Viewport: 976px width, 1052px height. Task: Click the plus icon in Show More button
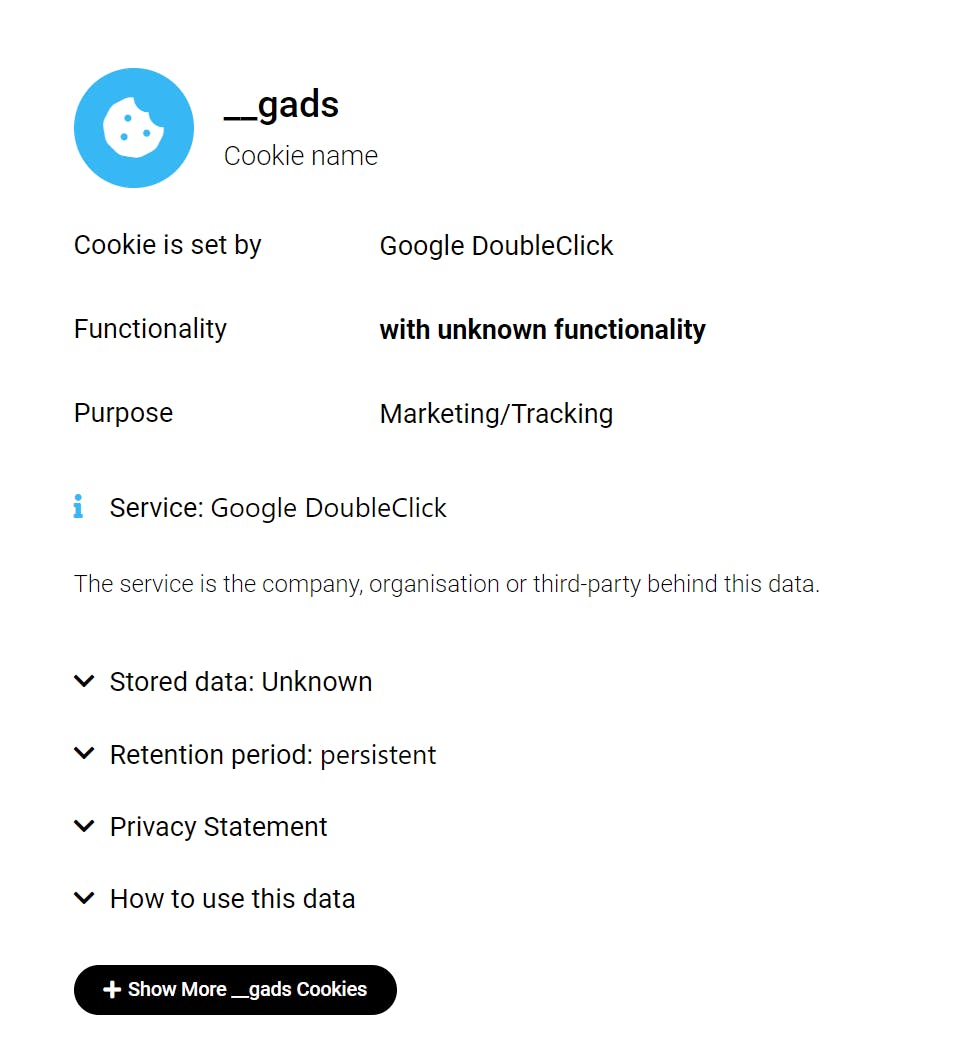click(x=112, y=990)
